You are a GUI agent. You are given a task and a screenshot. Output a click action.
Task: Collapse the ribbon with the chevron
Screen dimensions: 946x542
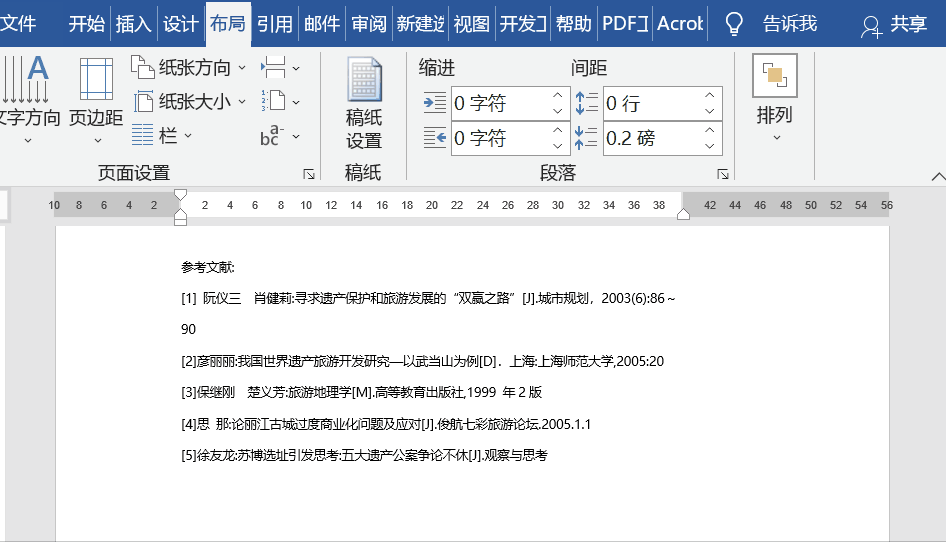pyautogui.click(x=938, y=176)
